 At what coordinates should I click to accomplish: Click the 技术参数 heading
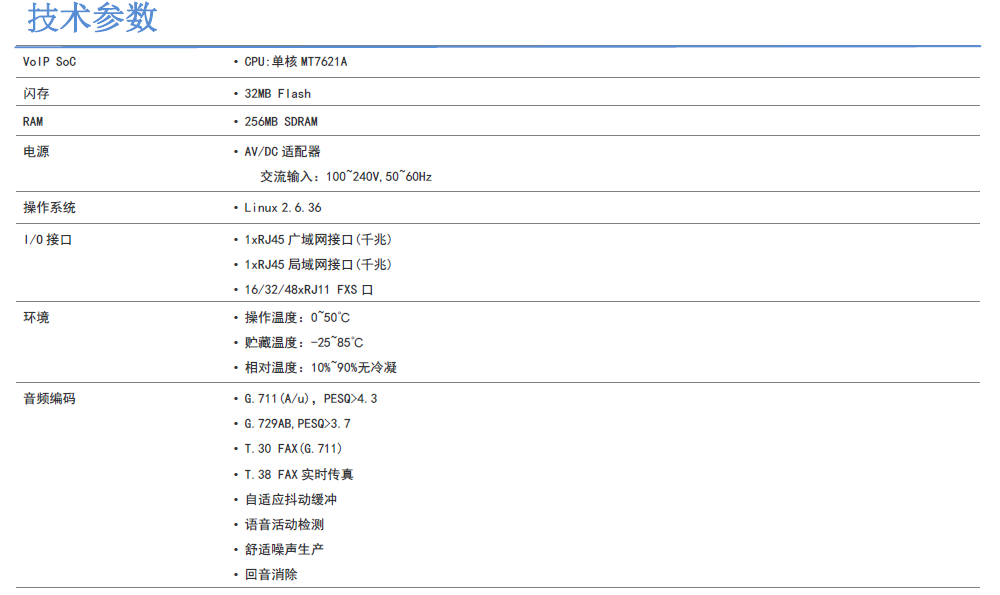coord(92,19)
